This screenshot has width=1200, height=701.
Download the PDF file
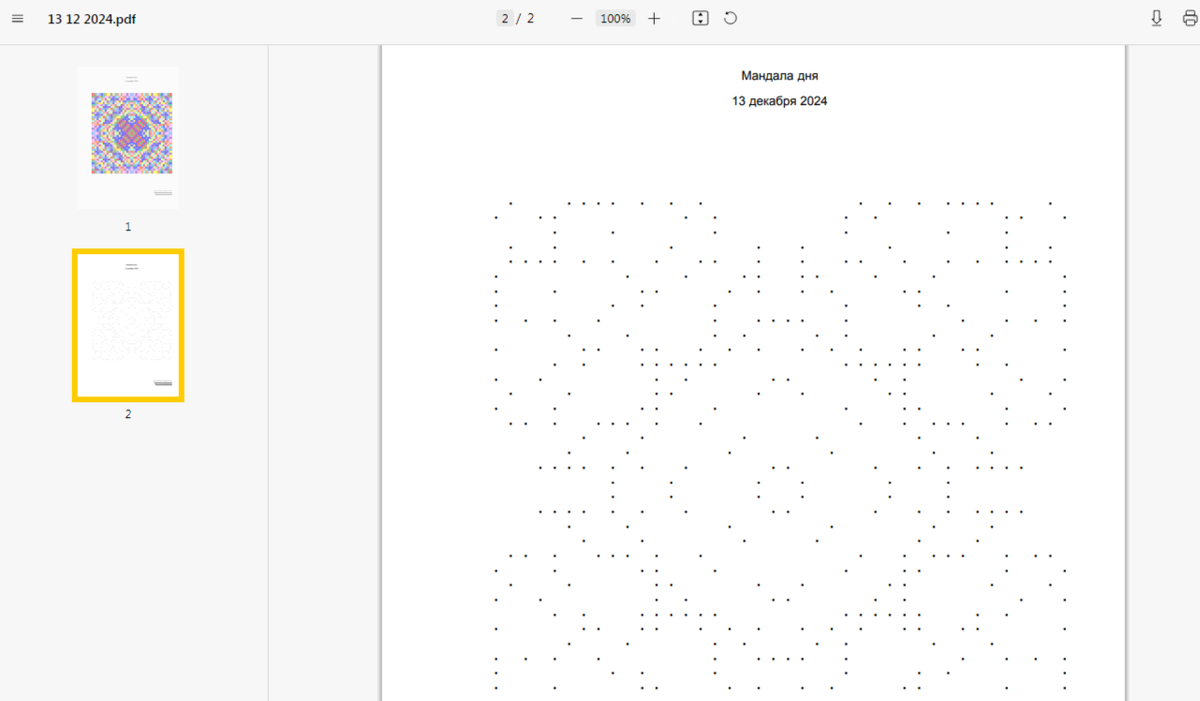[1157, 18]
